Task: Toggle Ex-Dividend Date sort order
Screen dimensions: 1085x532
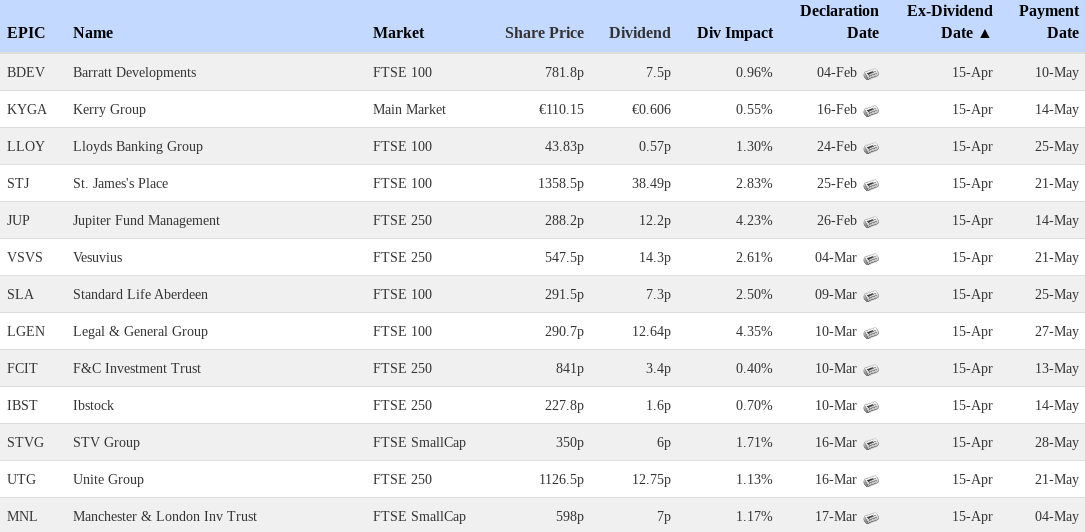Action: click(x=949, y=21)
